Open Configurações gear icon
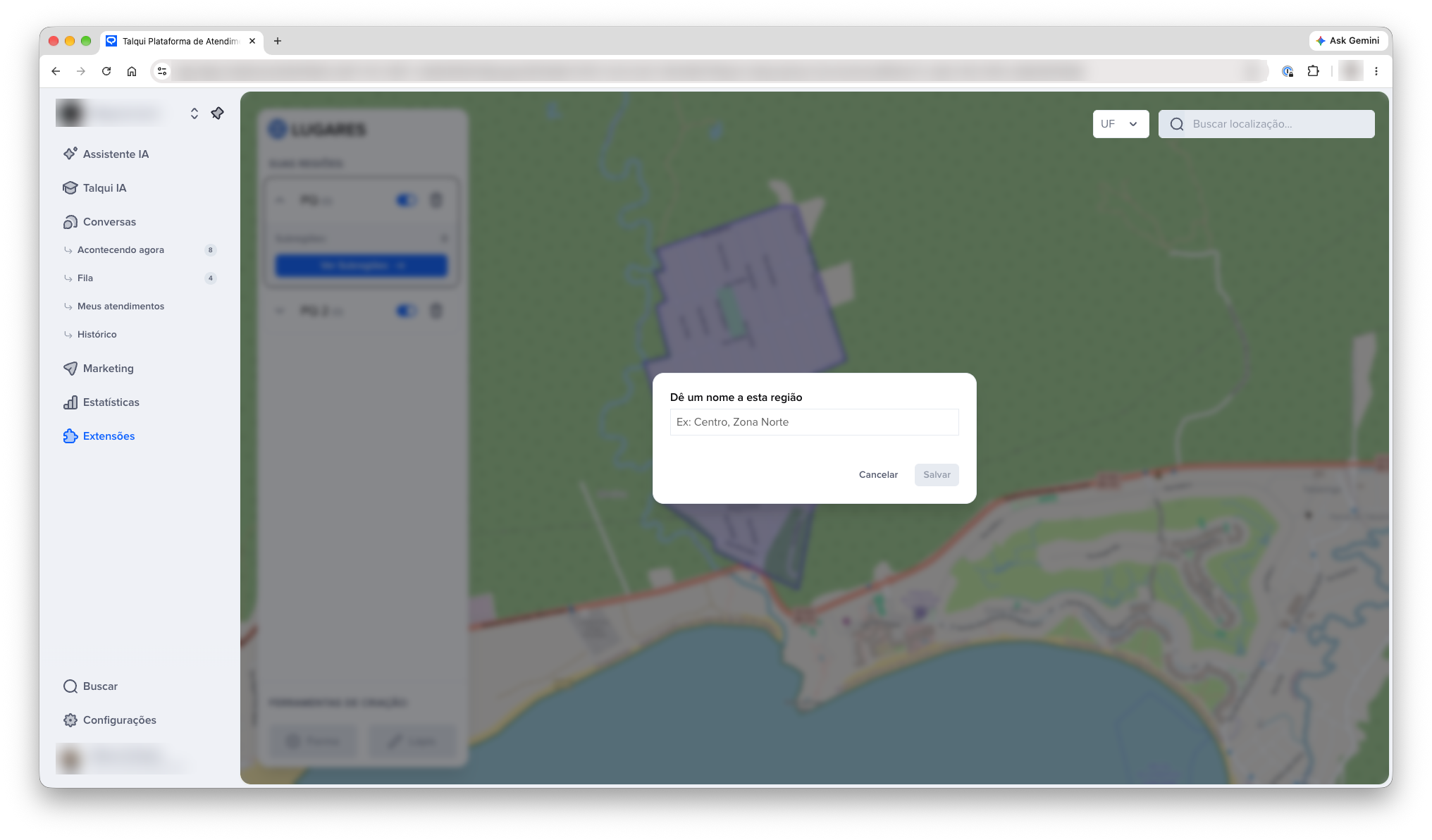The height and width of the screenshot is (840, 1432). (x=70, y=719)
